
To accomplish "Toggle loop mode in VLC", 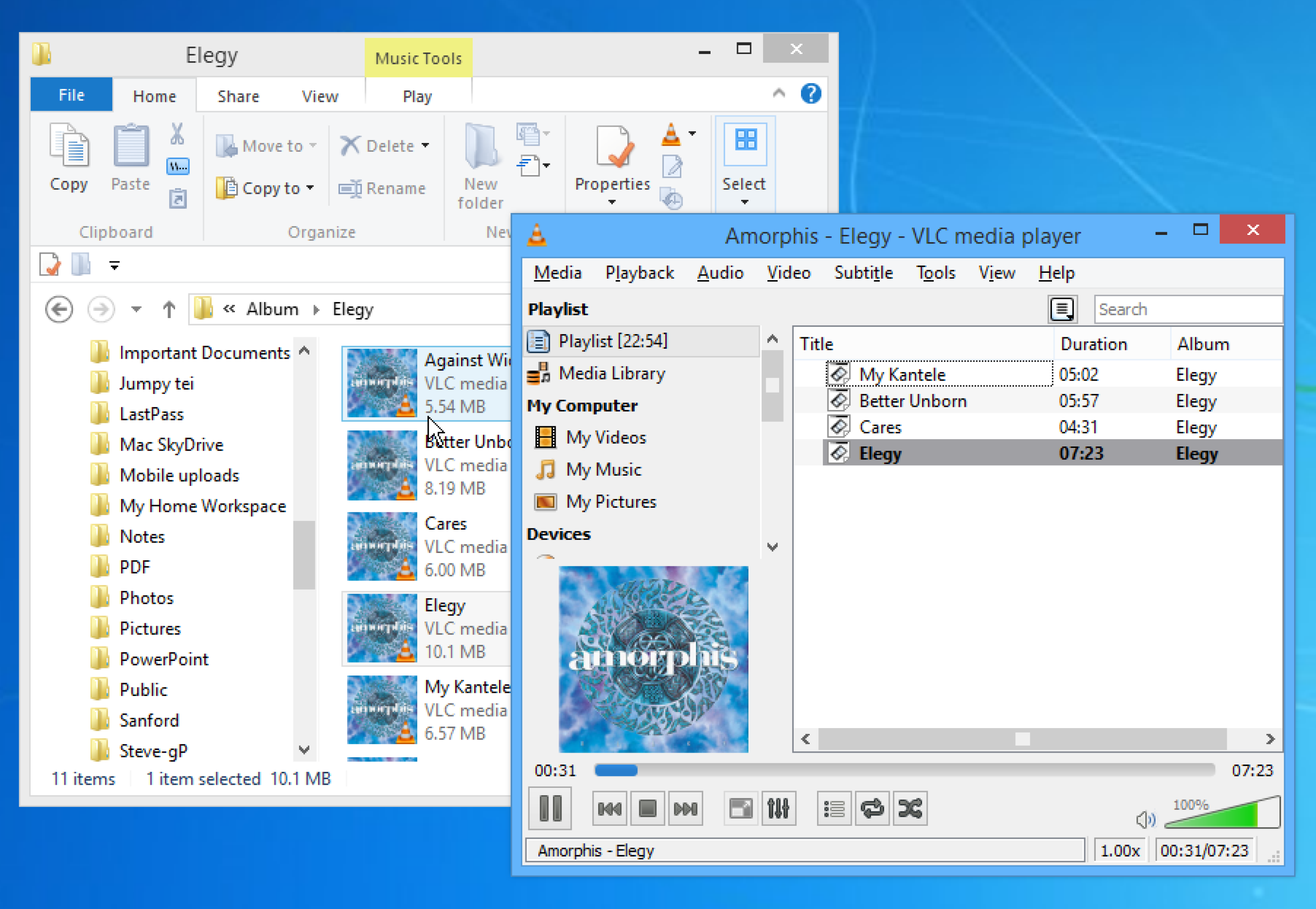I will tap(872, 808).
